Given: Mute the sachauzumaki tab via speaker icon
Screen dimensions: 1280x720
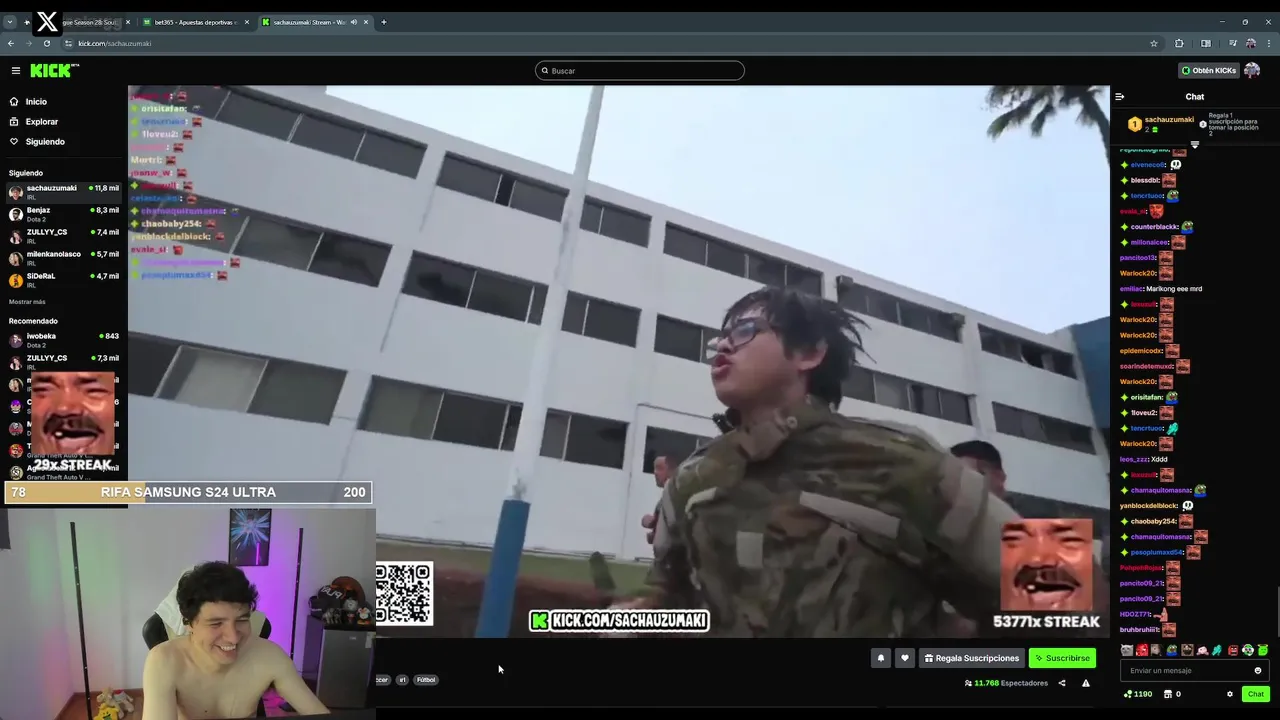Looking at the screenshot, I should click(x=354, y=22).
